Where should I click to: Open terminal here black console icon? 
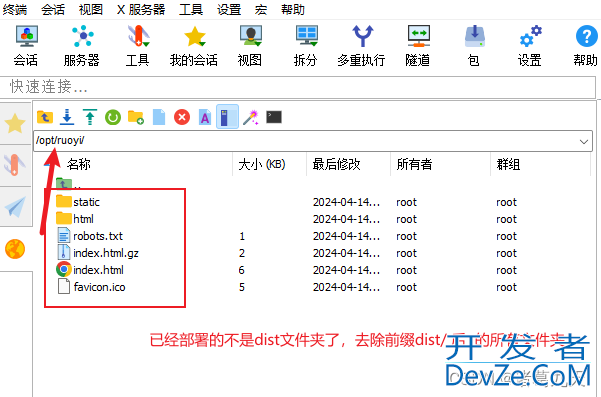tap(274, 117)
